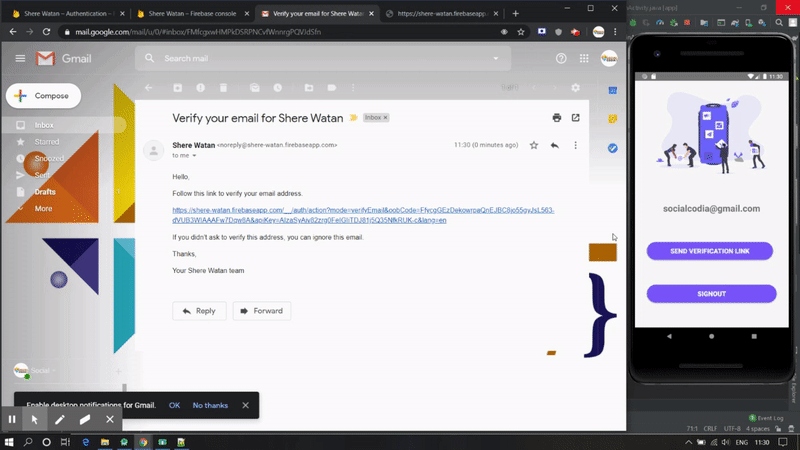The image size is (800, 450).
Task: Switch to Shere Watan Firebase console tab
Action: pyautogui.click(x=192, y=14)
